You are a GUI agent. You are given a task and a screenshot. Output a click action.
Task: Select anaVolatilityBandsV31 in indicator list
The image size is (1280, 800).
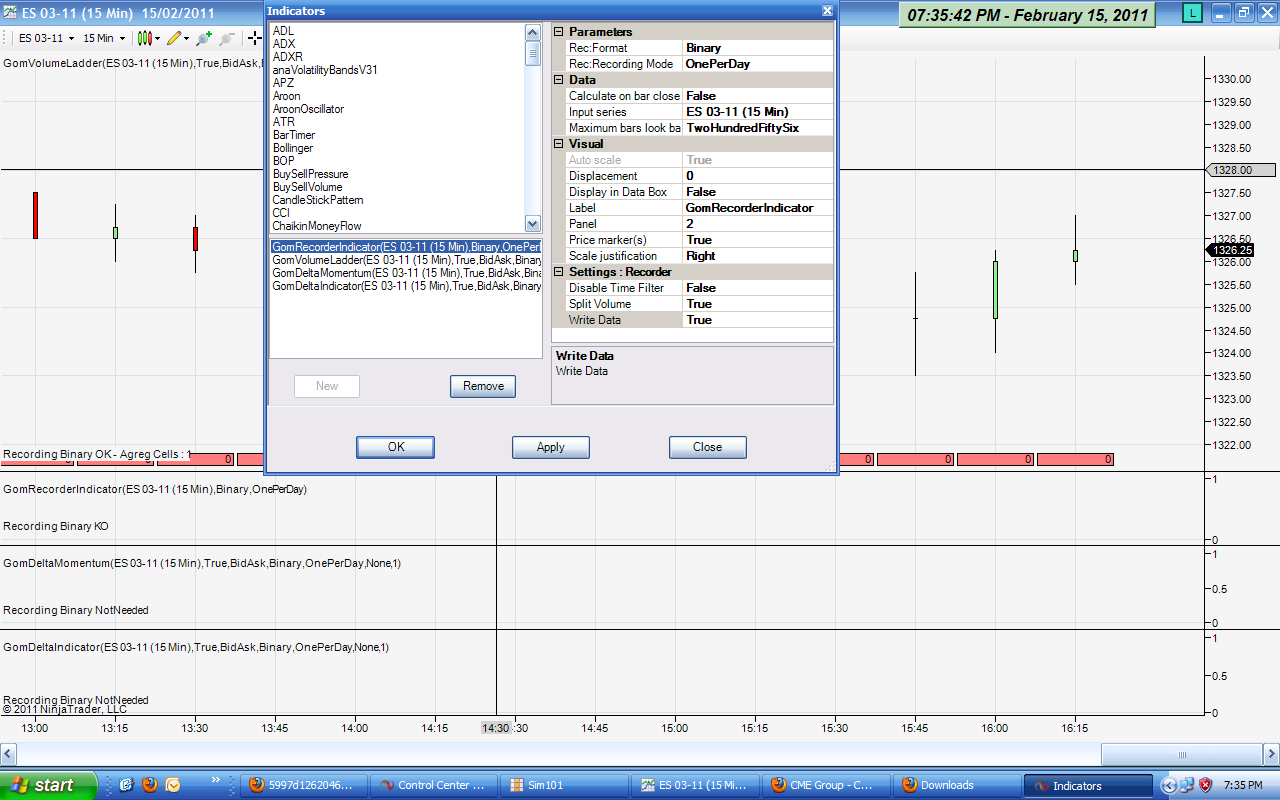pos(325,70)
